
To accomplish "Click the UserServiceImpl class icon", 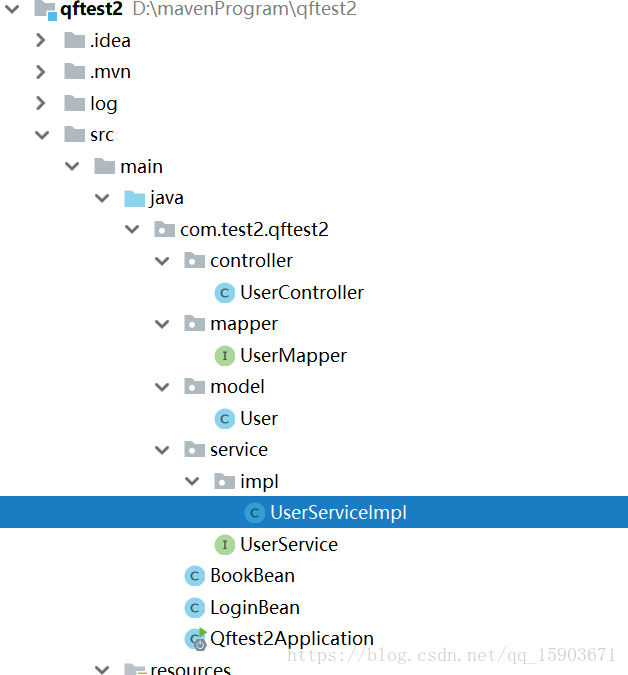I will tap(255, 513).
